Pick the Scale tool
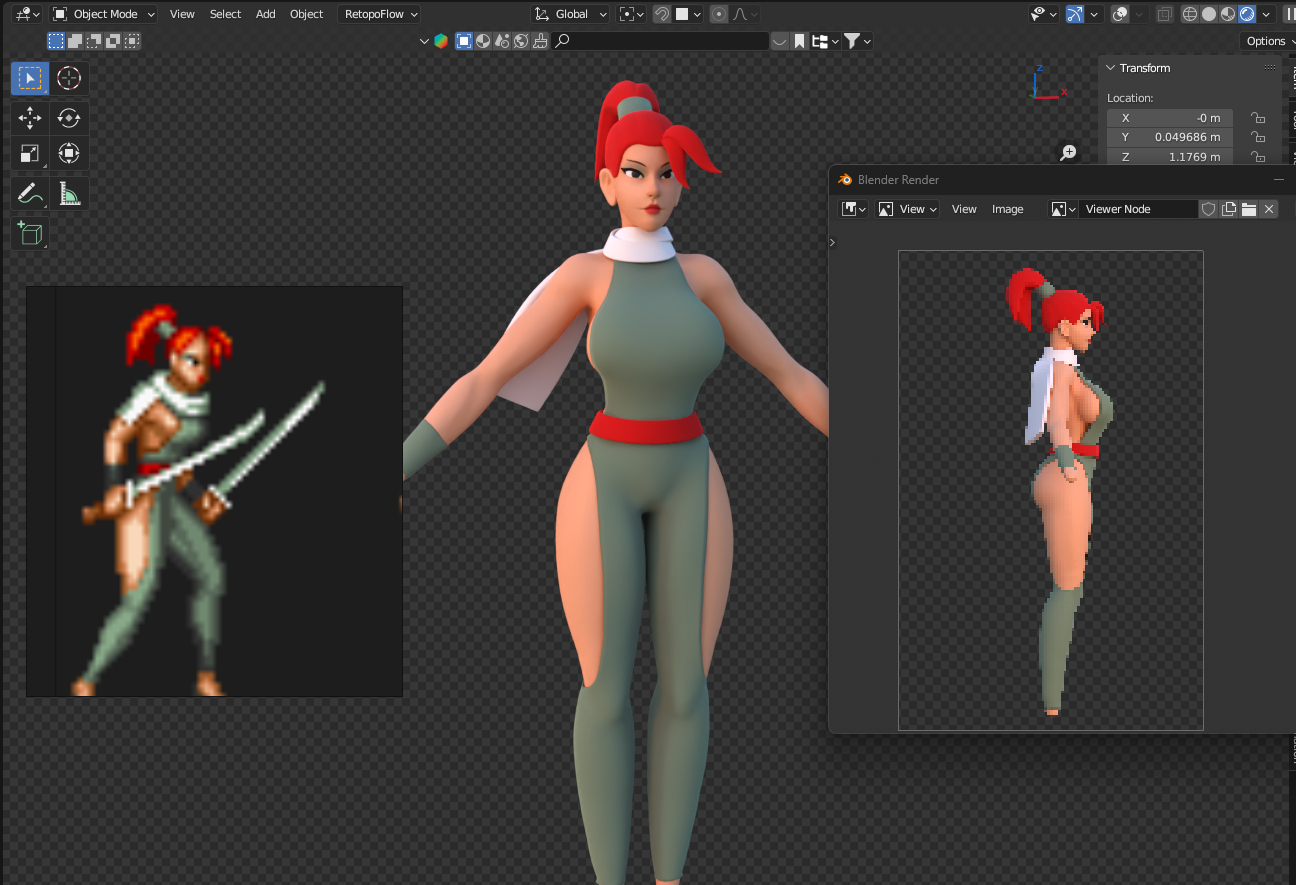The width and height of the screenshot is (1296, 885). pos(30,154)
